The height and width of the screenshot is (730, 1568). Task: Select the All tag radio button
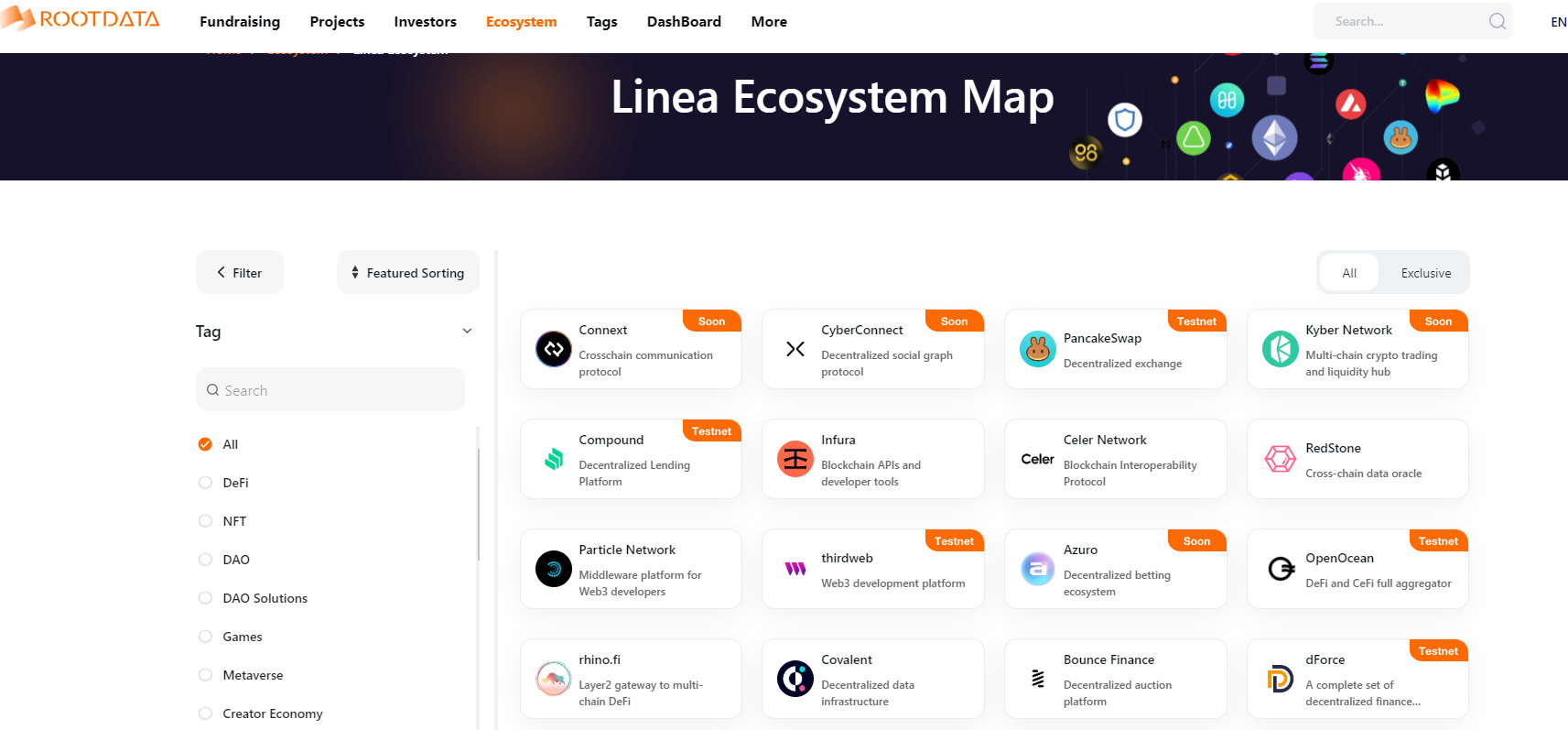coord(205,444)
